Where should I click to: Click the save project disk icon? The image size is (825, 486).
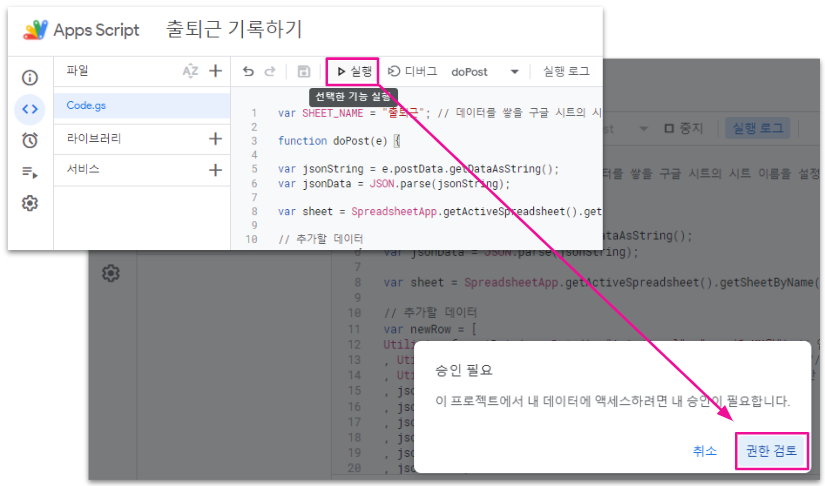pos(304,72)
